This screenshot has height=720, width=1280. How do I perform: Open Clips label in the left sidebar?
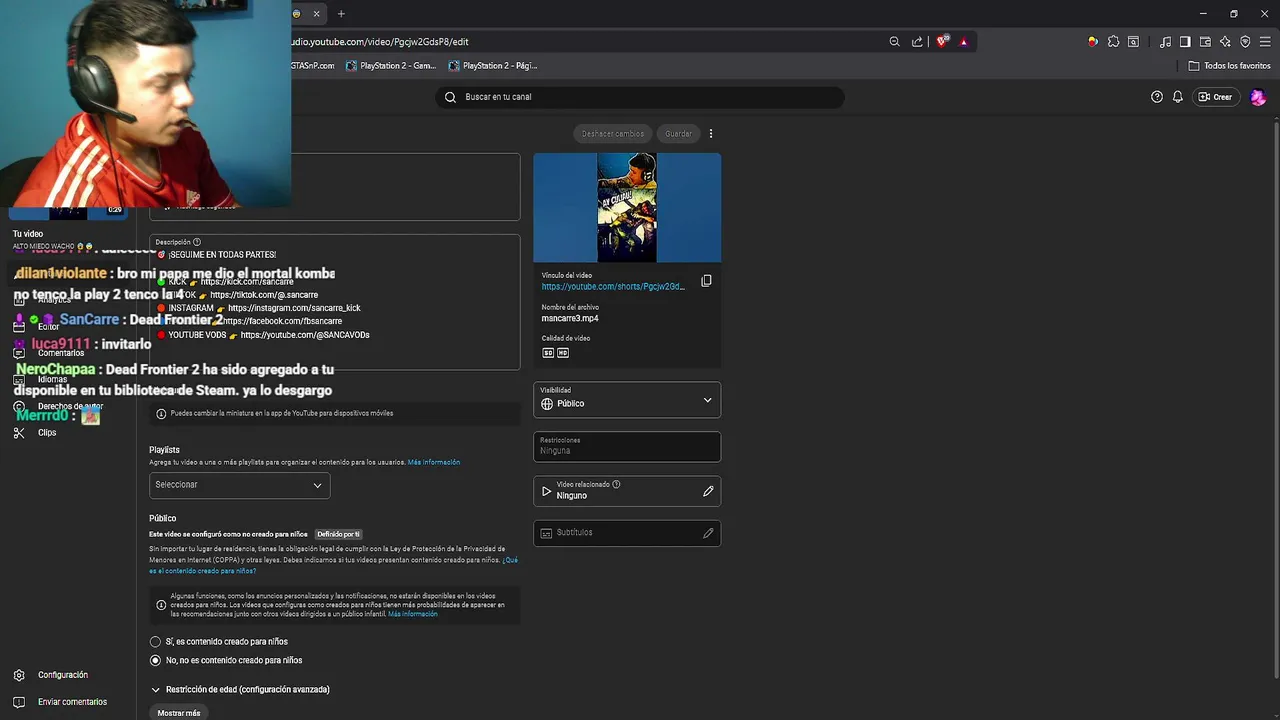[47, 433]
